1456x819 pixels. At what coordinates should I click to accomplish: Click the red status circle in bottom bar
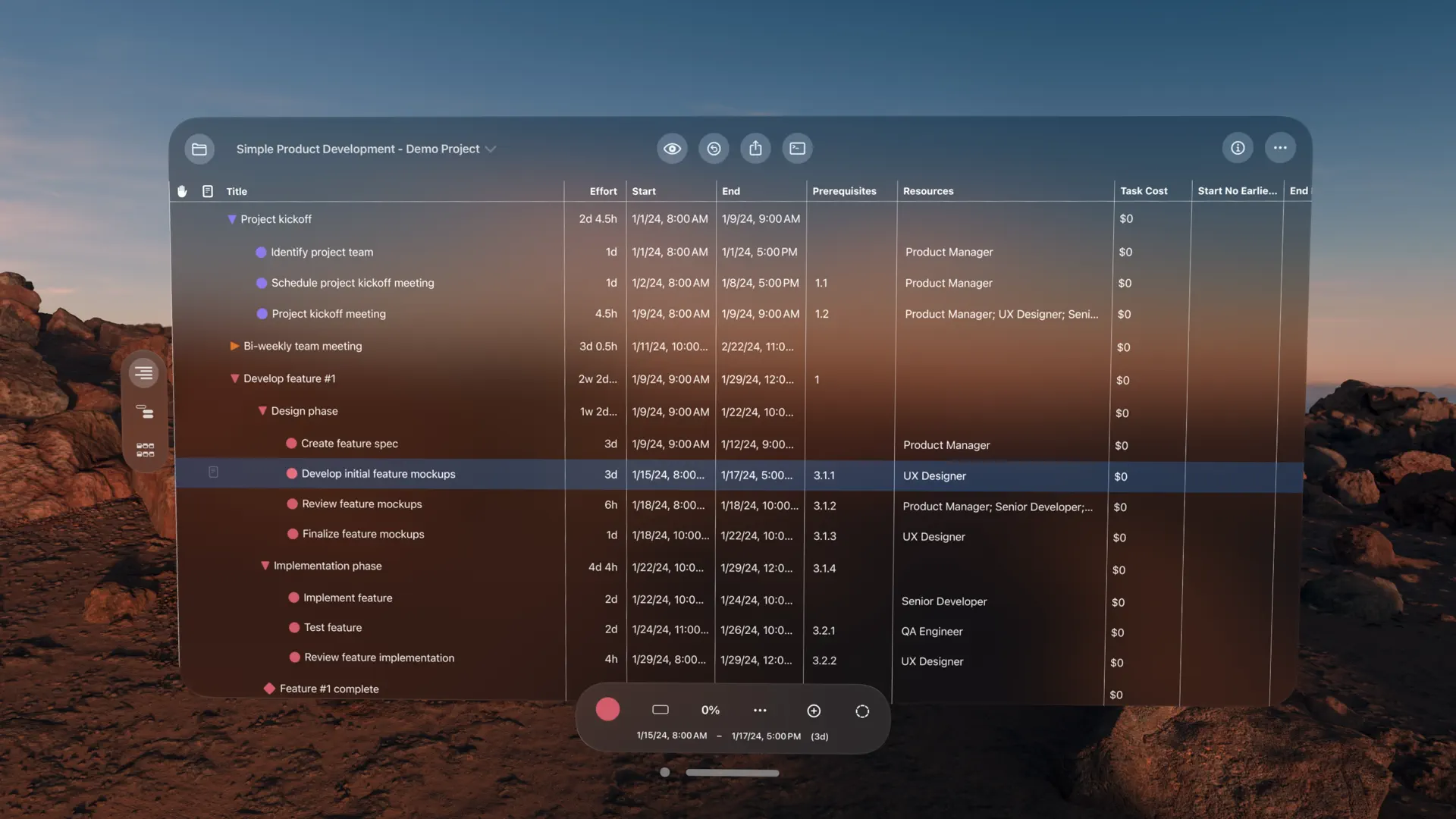[x=607, y=710]
